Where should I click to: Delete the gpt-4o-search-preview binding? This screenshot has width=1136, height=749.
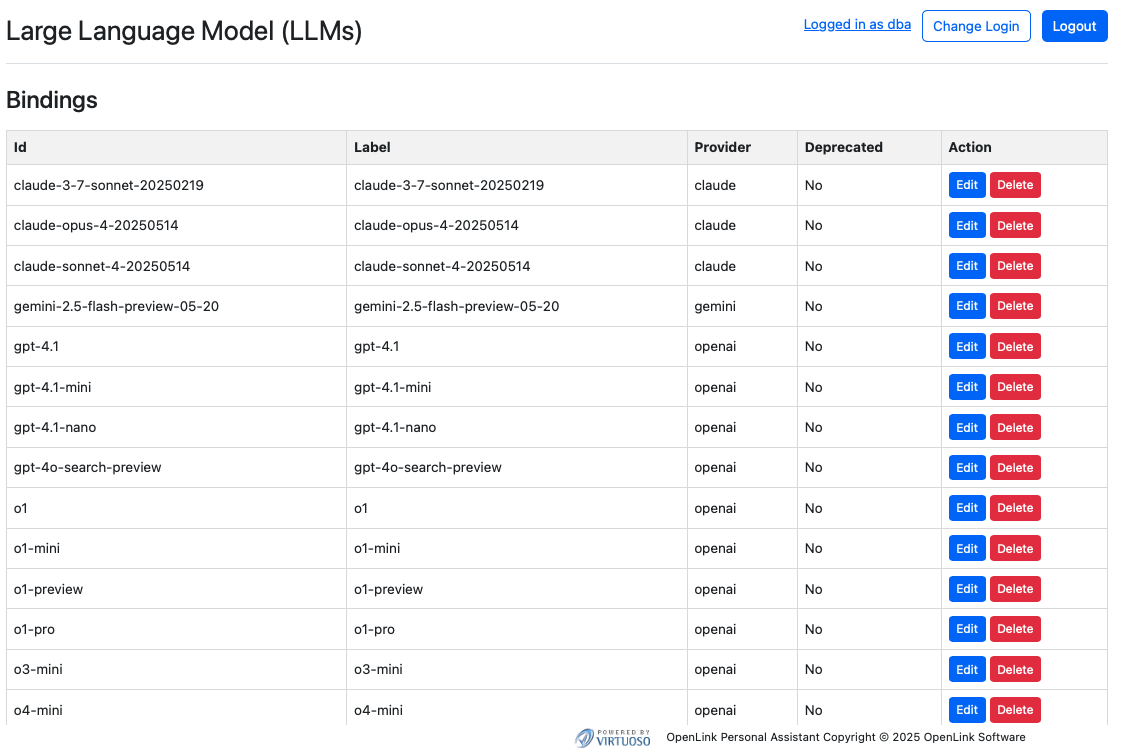1015,467
